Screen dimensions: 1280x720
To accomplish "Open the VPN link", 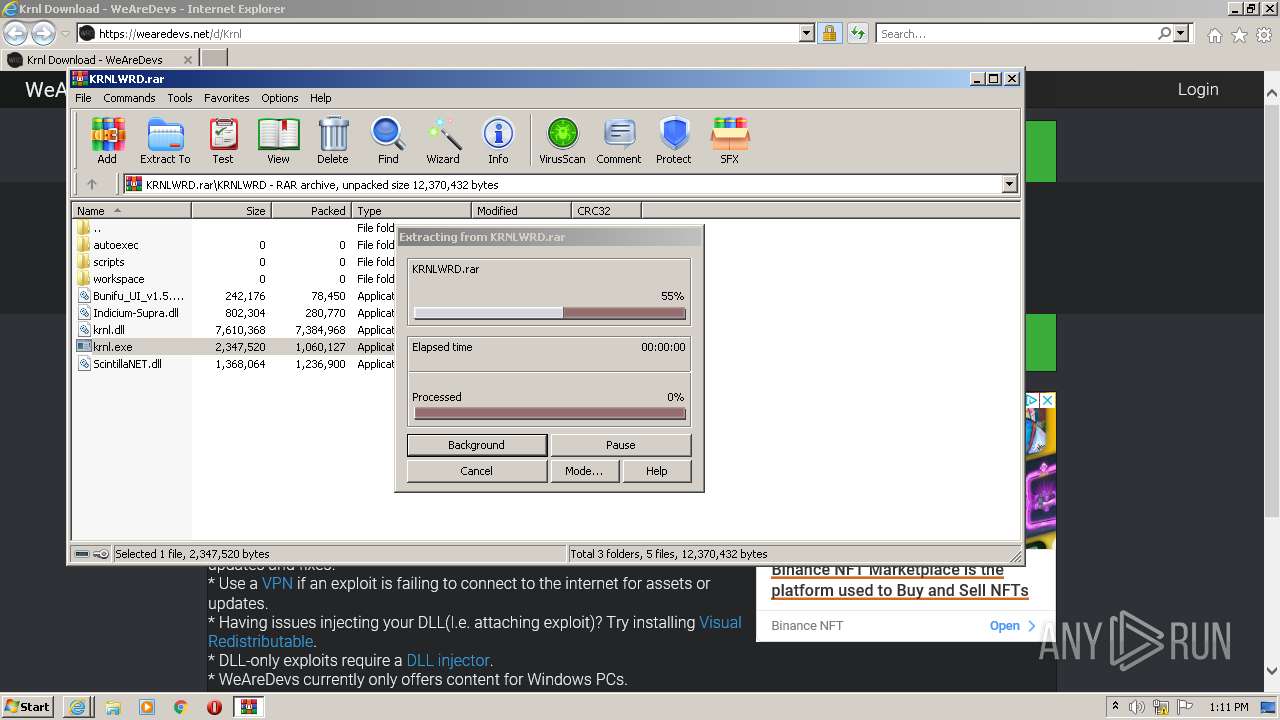I will coord(277,583).
